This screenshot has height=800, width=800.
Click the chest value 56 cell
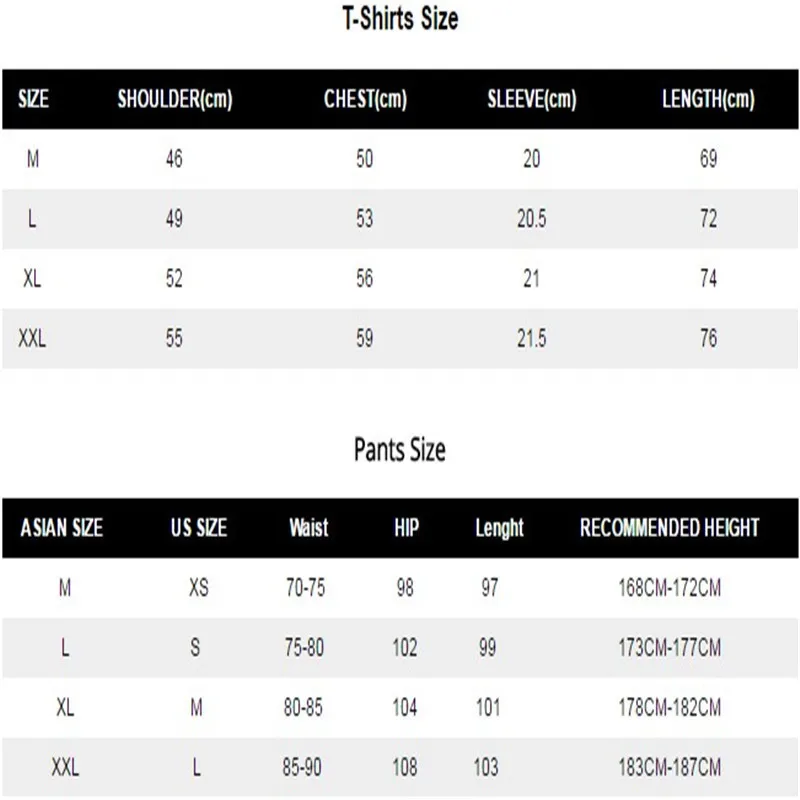[365, 279]
